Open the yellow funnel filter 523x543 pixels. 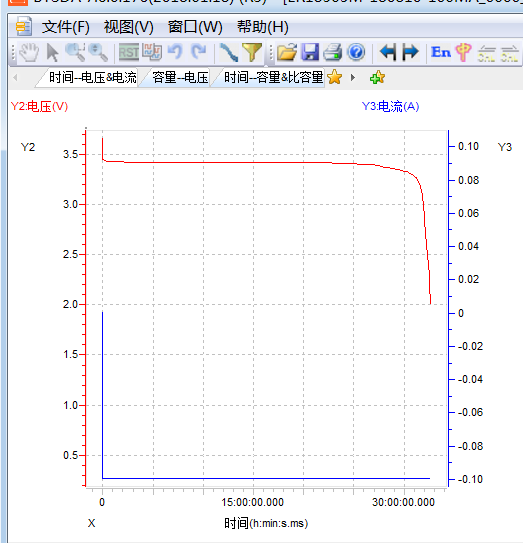(252, 53)
